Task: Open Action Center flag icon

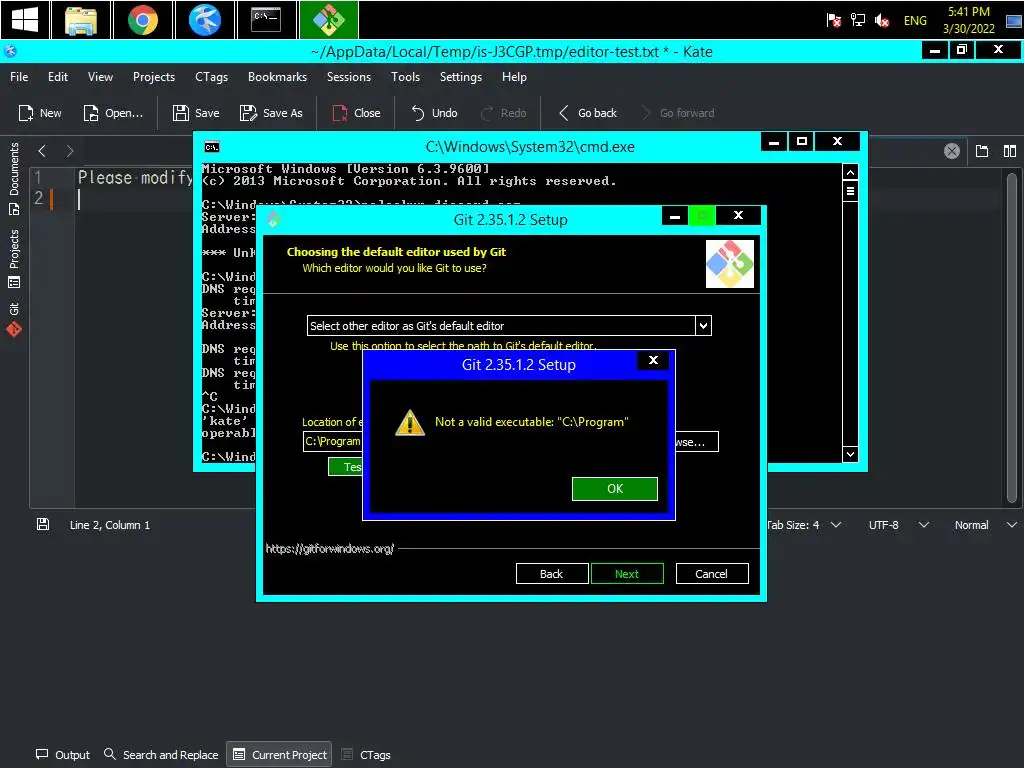Action: point(833,20)
